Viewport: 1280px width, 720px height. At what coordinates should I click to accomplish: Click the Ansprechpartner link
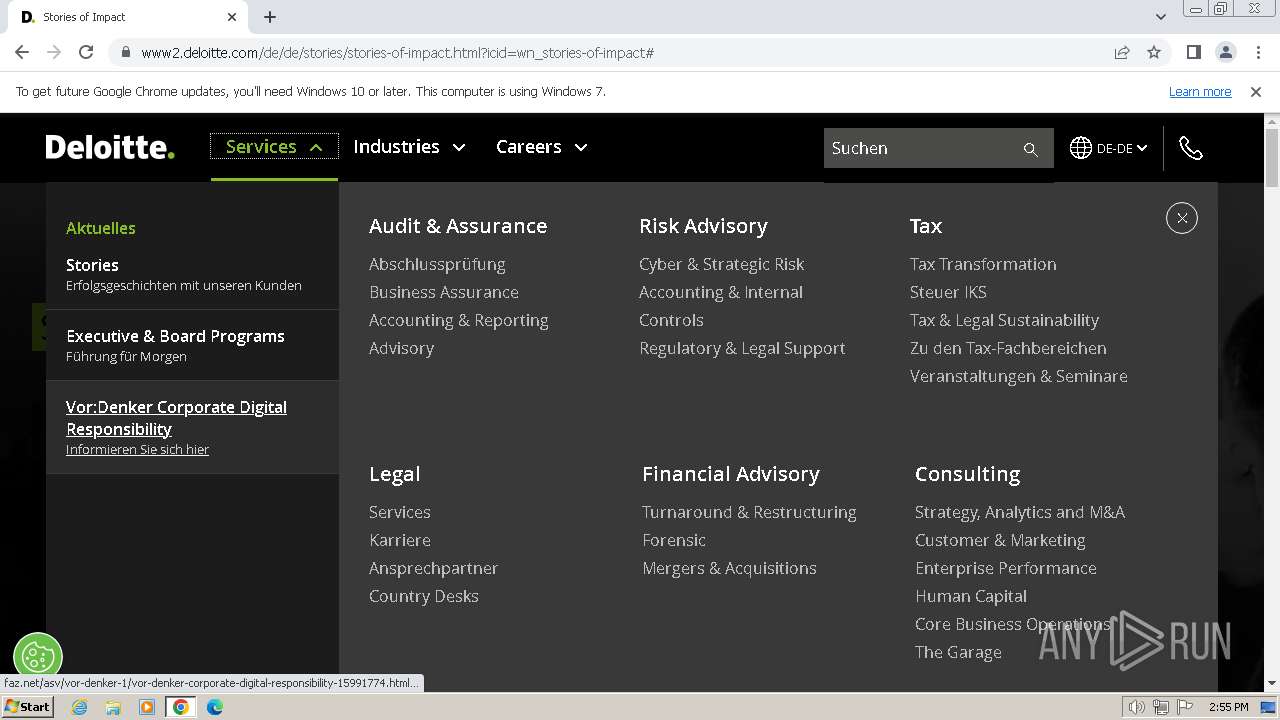(x=433, y=568)
